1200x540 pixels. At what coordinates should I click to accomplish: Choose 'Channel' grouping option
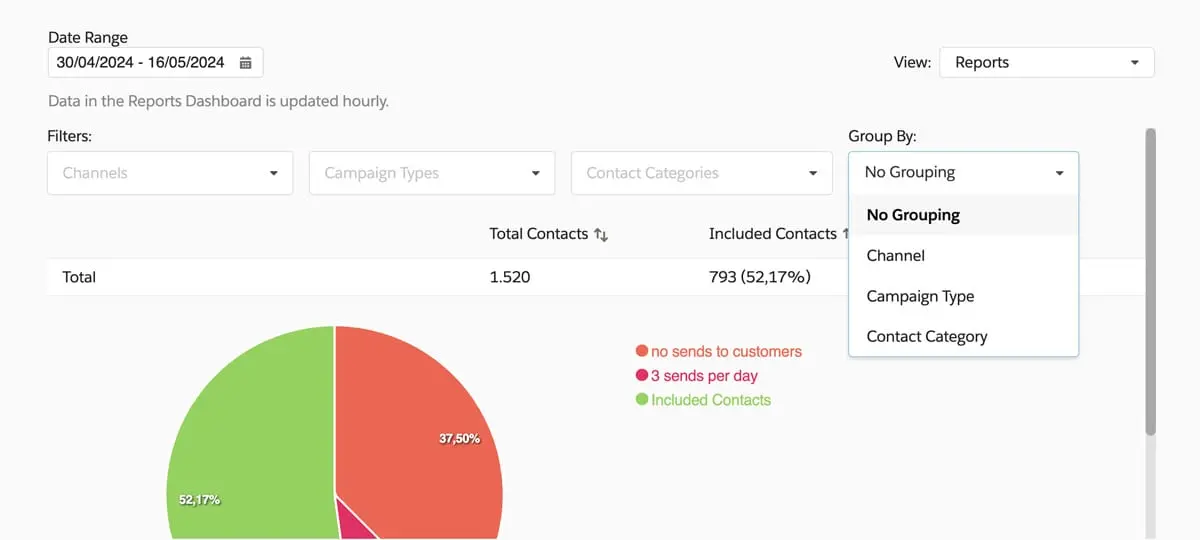(896, 256)
